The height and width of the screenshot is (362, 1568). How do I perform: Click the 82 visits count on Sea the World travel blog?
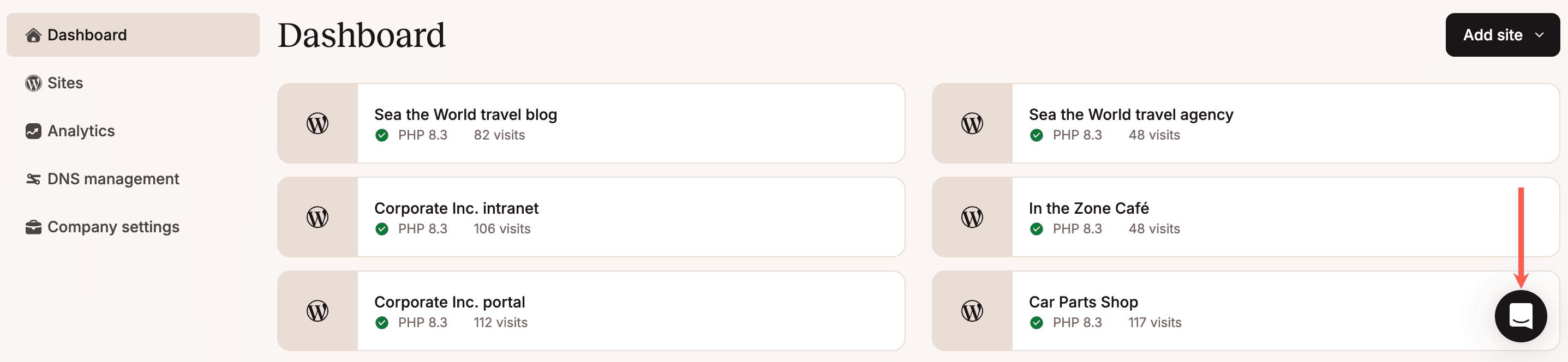[x=500, y=135]
